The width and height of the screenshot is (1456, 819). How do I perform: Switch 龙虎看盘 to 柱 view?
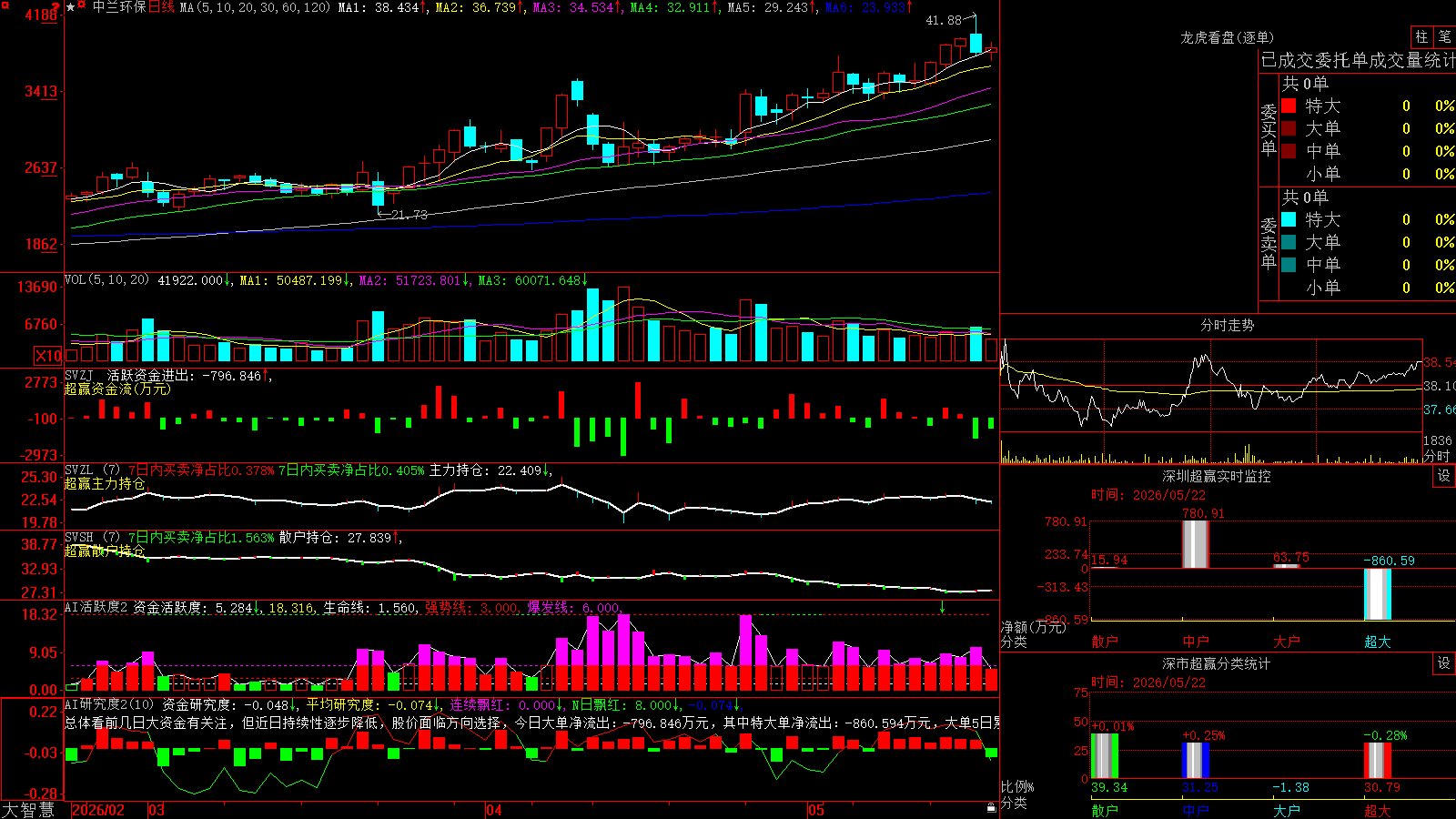pos(1421,37)
